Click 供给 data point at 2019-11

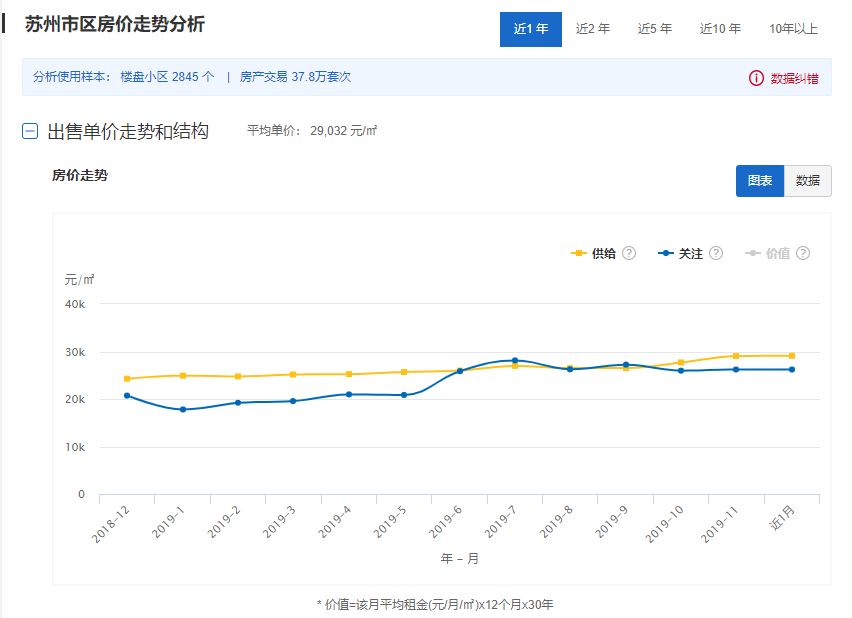pyautogui.click(x=736, y=356)
